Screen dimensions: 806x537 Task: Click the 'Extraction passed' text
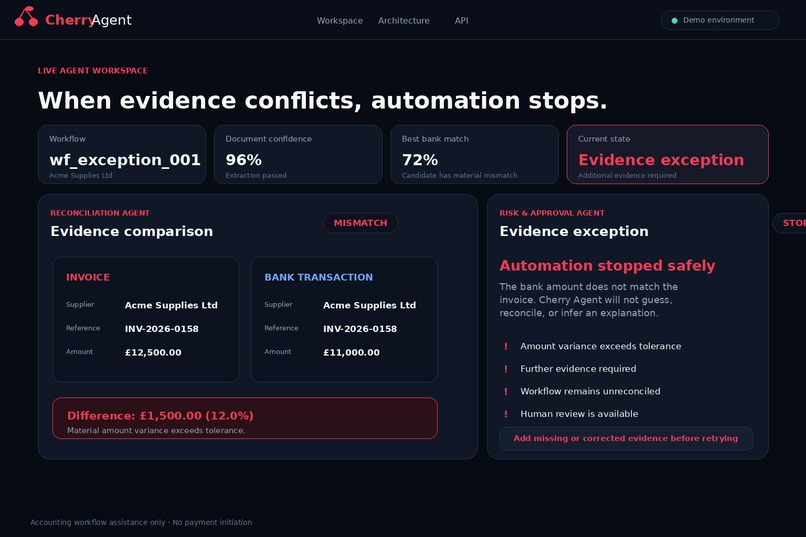click(x=256, y=175)
